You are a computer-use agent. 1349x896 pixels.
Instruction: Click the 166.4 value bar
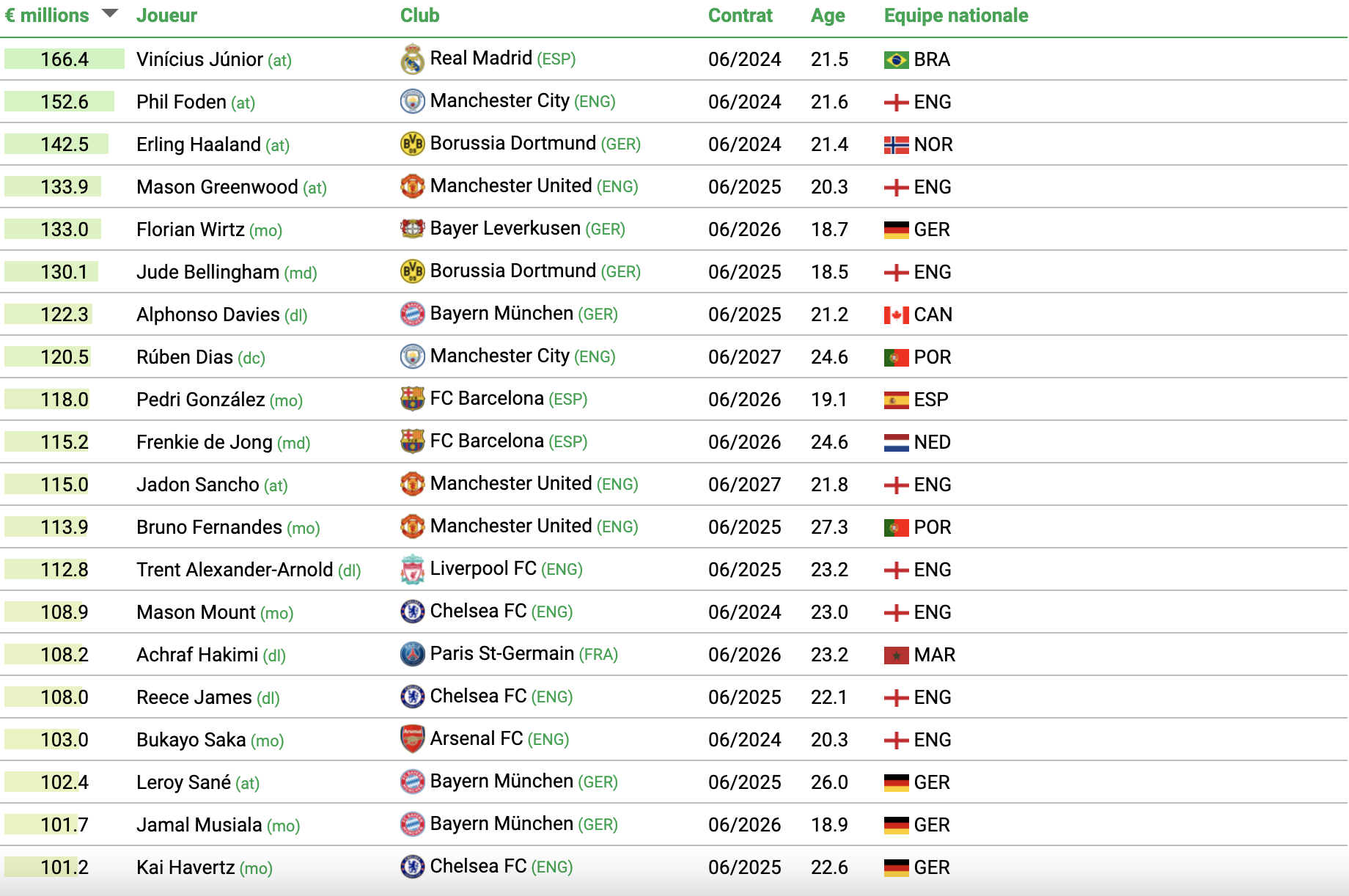point(65,59)
